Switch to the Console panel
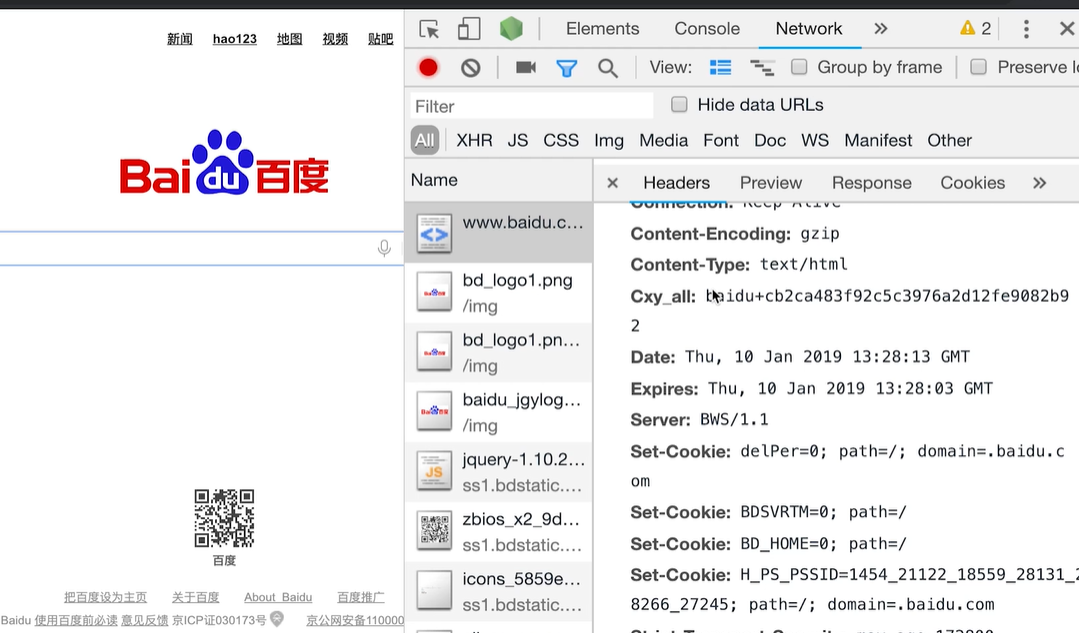Viewport: 1079px width, 633px height. [707, 29]
